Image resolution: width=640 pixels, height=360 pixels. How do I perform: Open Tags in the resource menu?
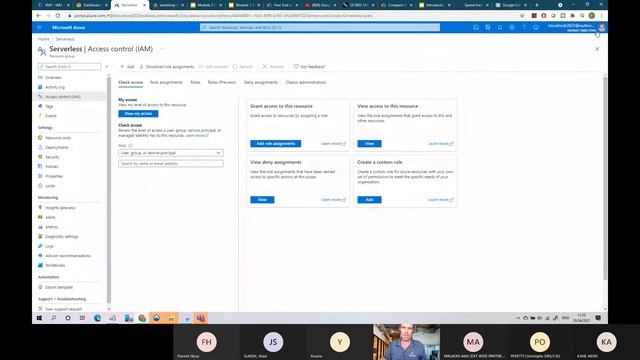click(49, 107)
